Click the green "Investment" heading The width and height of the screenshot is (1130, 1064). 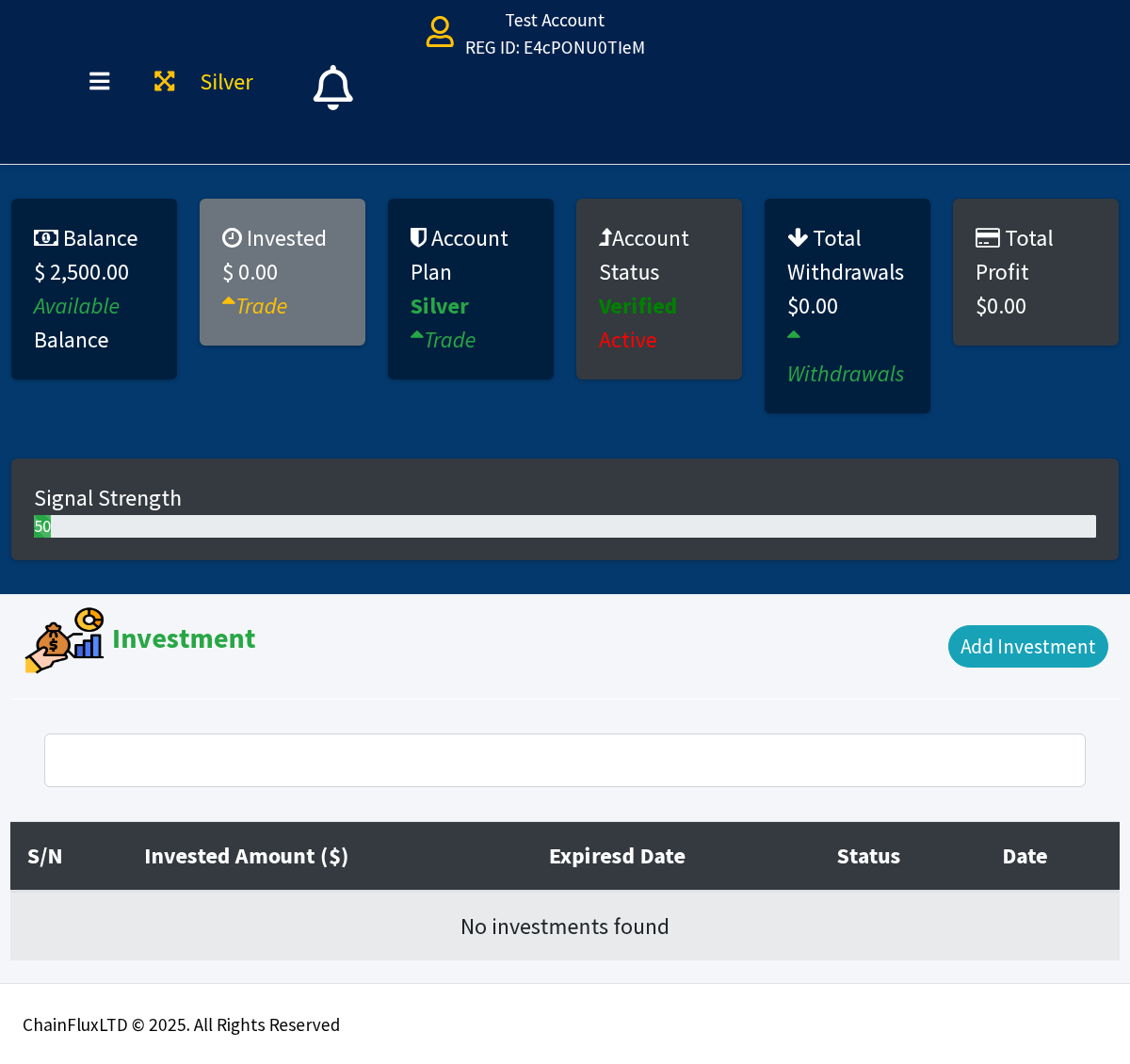[184, 638]
